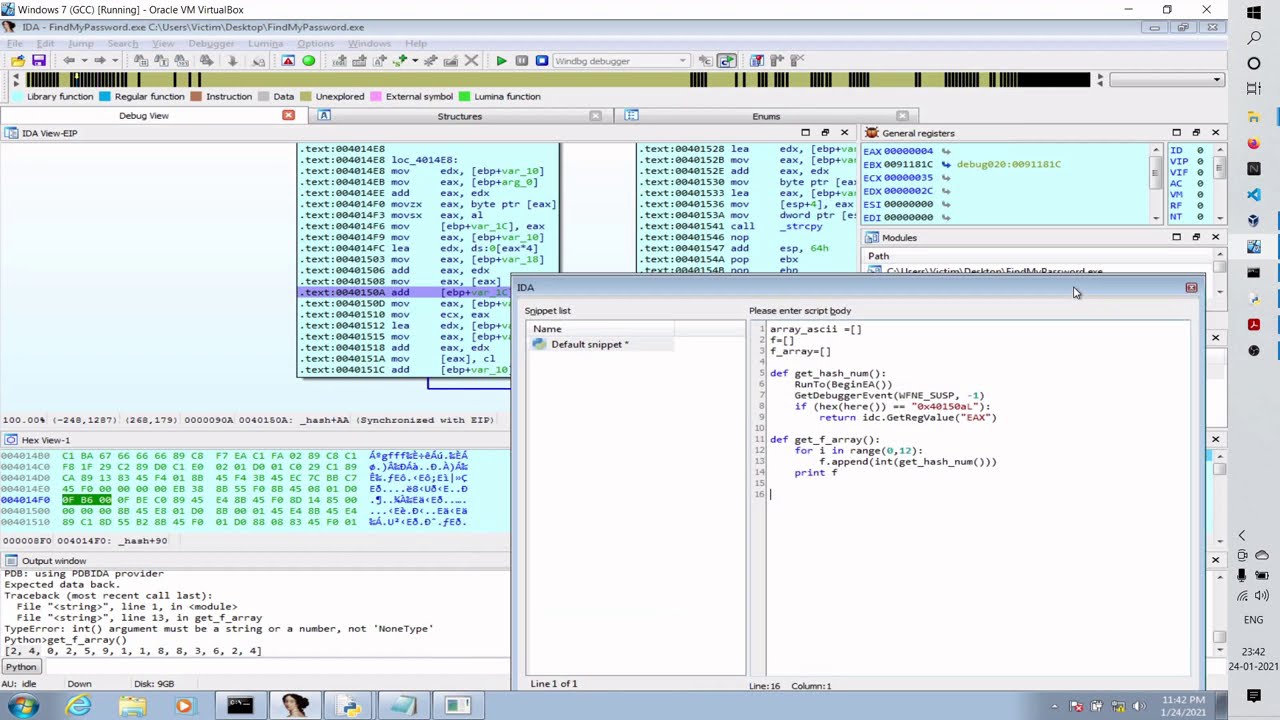
Task: Open Visual Studio Code from host sidebar
Action: pos(1254,195)
